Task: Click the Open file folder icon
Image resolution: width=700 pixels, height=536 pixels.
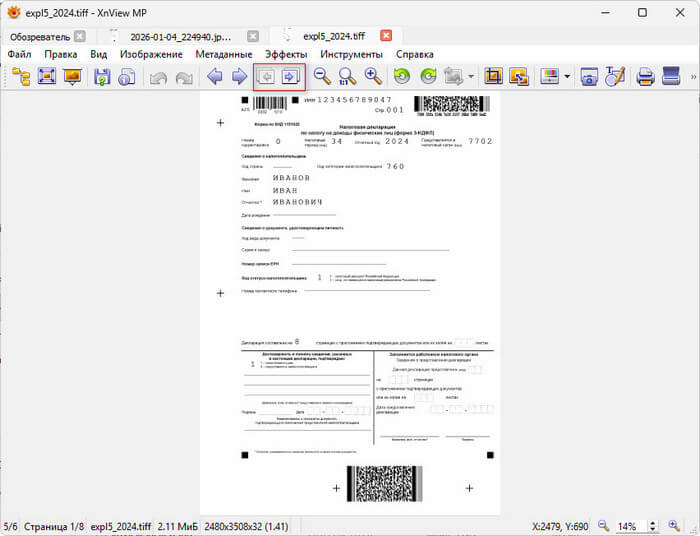Action: (x=22, y=76)
